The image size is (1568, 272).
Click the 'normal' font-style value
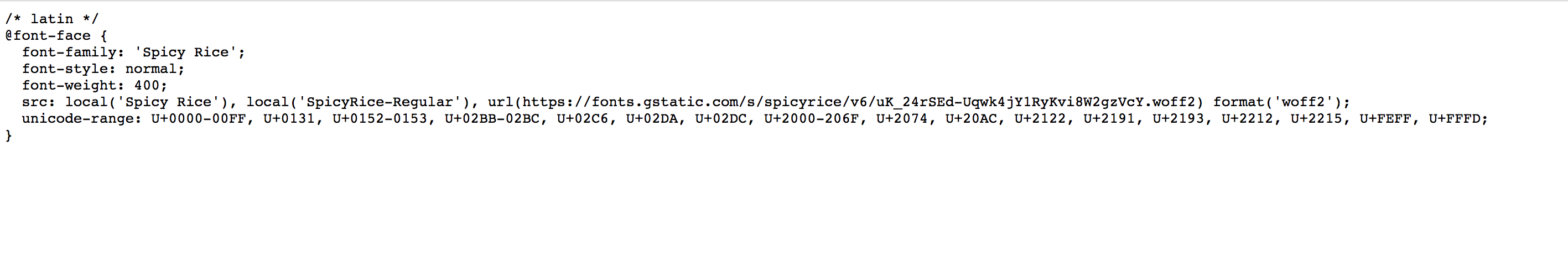151,69
